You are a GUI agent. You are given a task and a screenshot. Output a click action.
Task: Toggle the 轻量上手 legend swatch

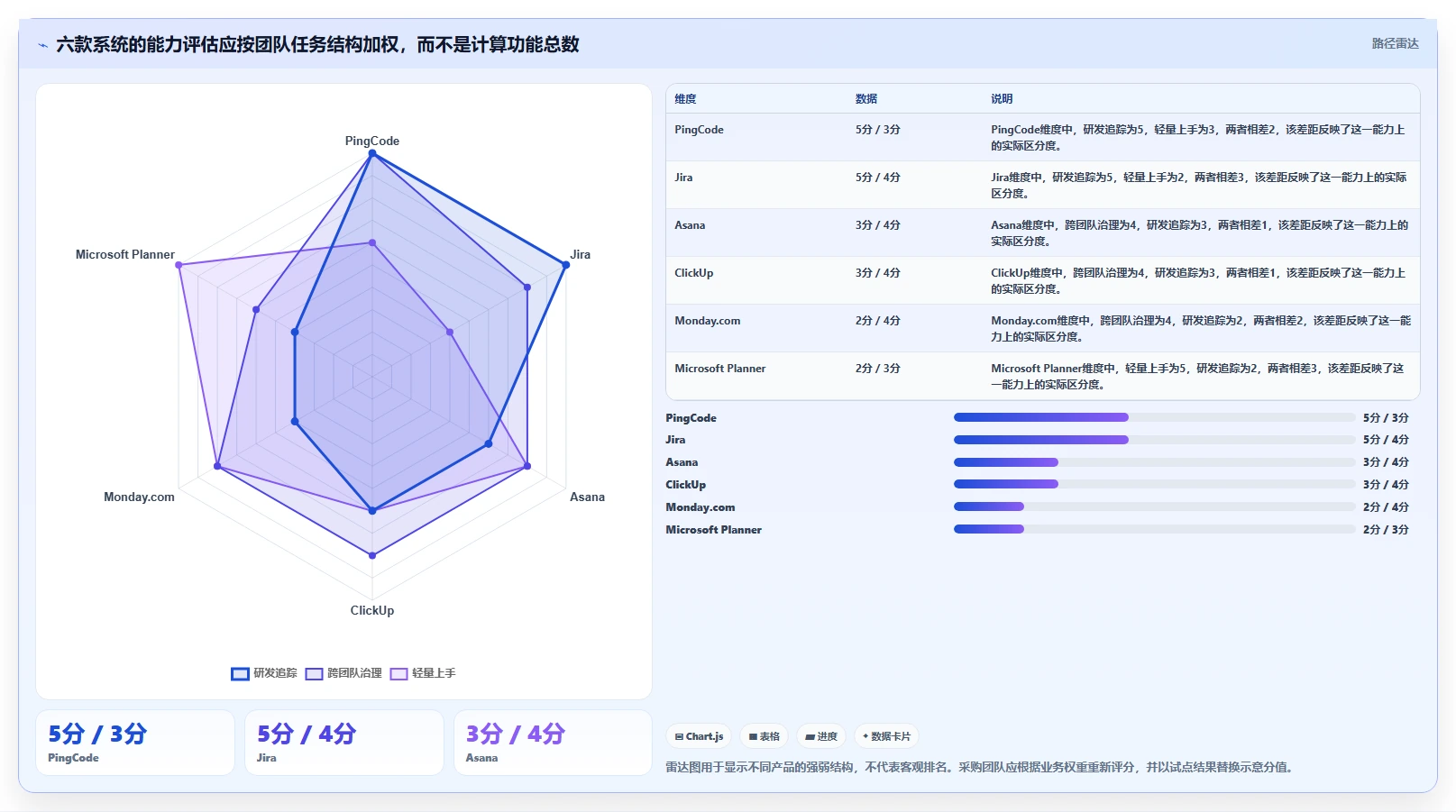398,673
